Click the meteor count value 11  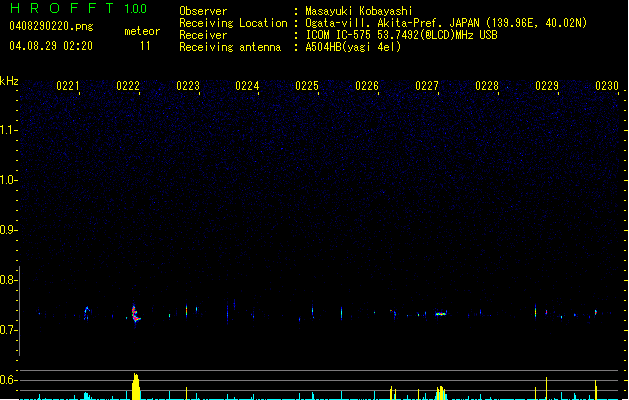click(145, 46)
